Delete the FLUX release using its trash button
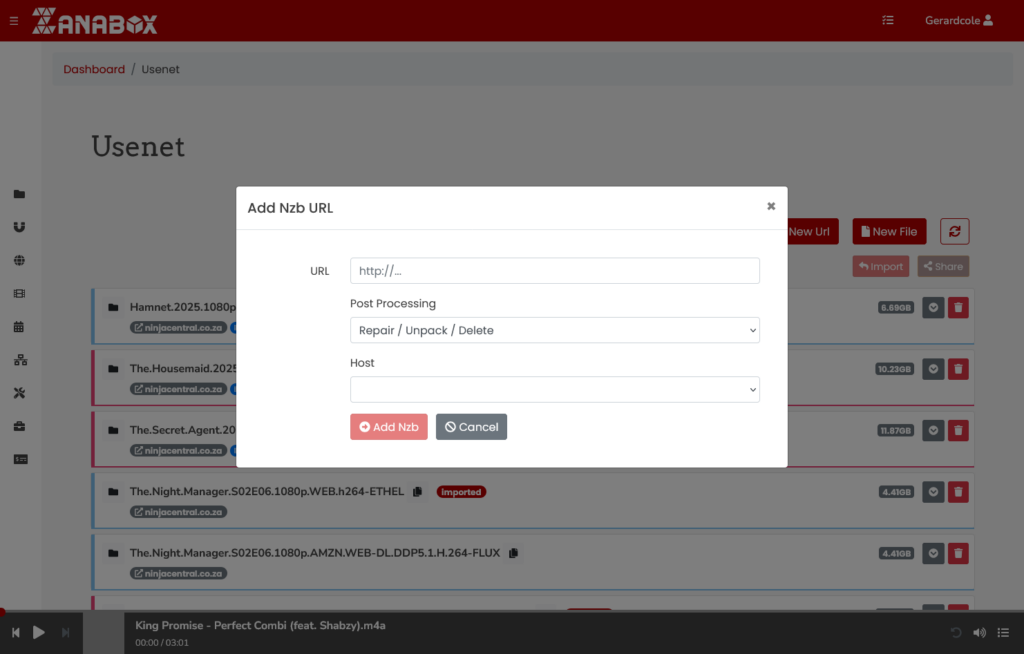 (958, 553)
